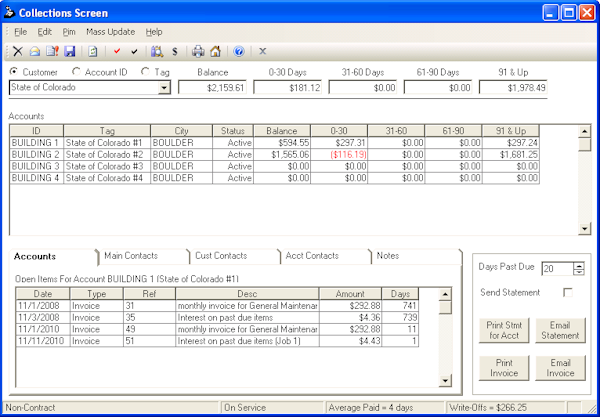This screenshot has height=417, width=600.
Task: Click Accounts grid scrollbar up arrow
Action: coord(584,132)
